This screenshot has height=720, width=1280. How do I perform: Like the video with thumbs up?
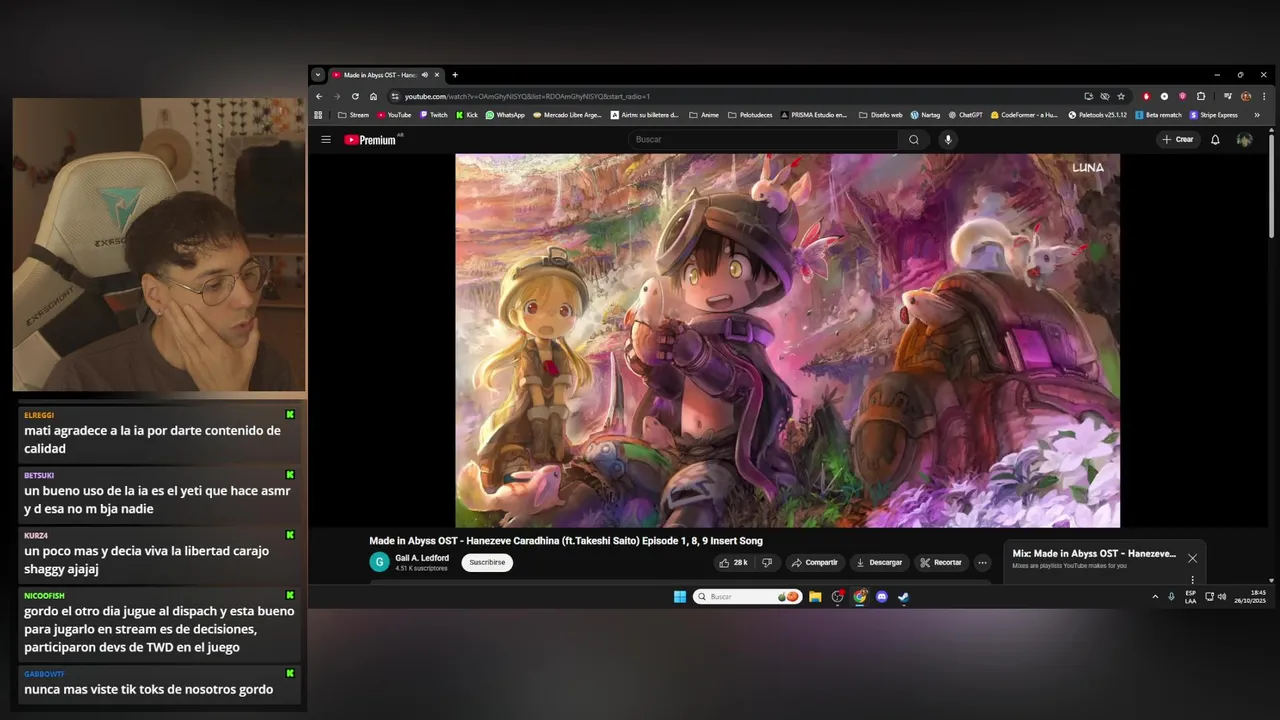coord(733,563)
